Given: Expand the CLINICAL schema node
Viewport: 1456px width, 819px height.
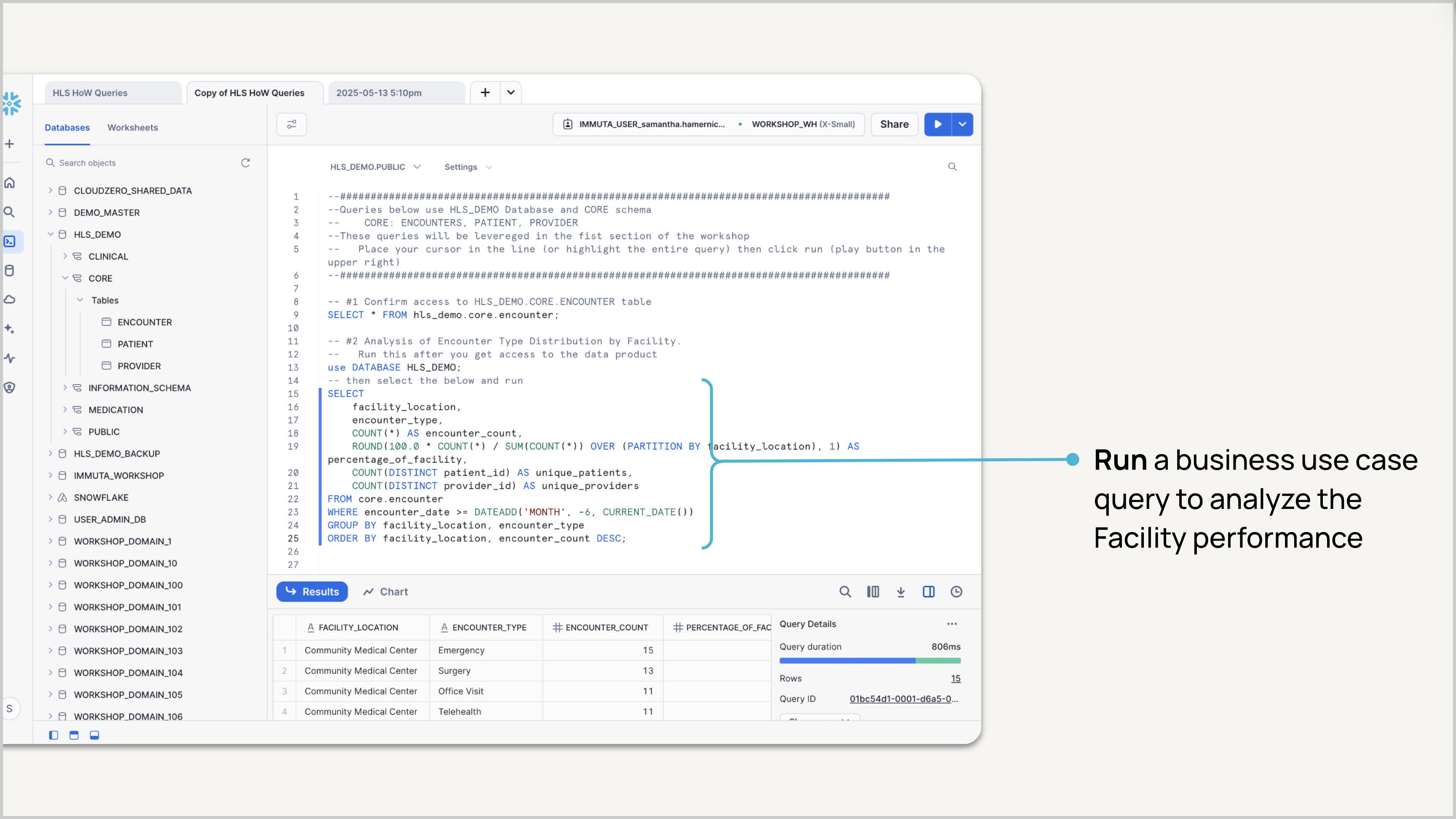Looking at the screenshot, I should coord(65,256).
